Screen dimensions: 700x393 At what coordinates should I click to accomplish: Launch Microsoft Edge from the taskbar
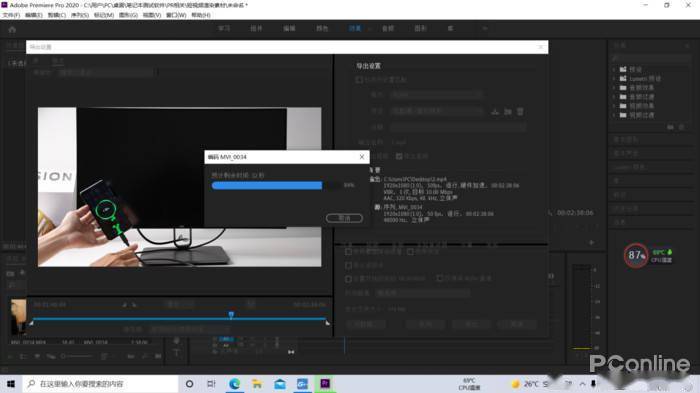pyautogui.click(x=234, y=384)
